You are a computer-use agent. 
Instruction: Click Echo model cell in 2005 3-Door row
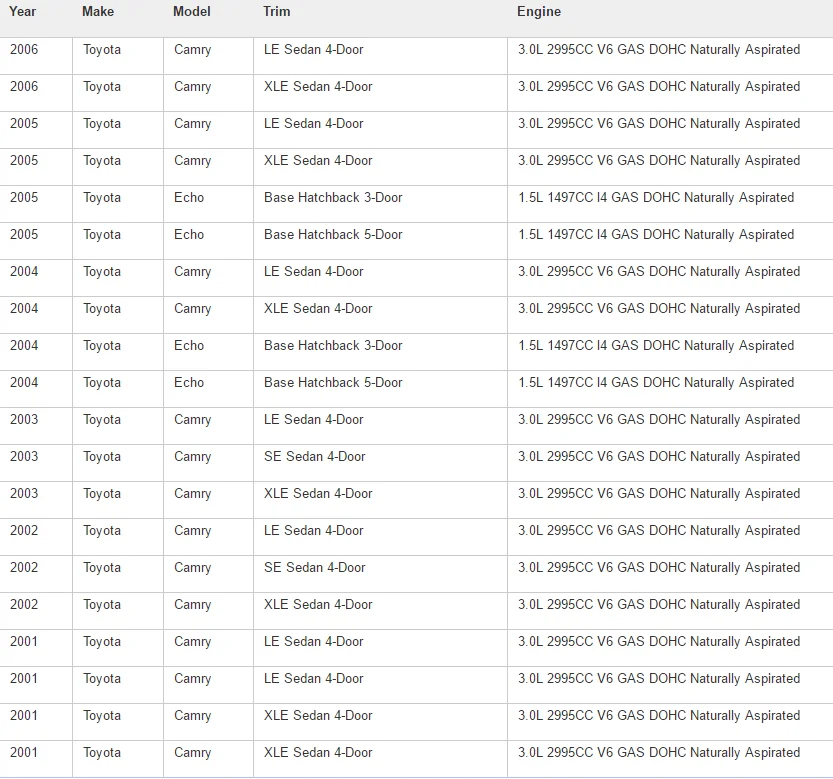(x=208, y=204)
